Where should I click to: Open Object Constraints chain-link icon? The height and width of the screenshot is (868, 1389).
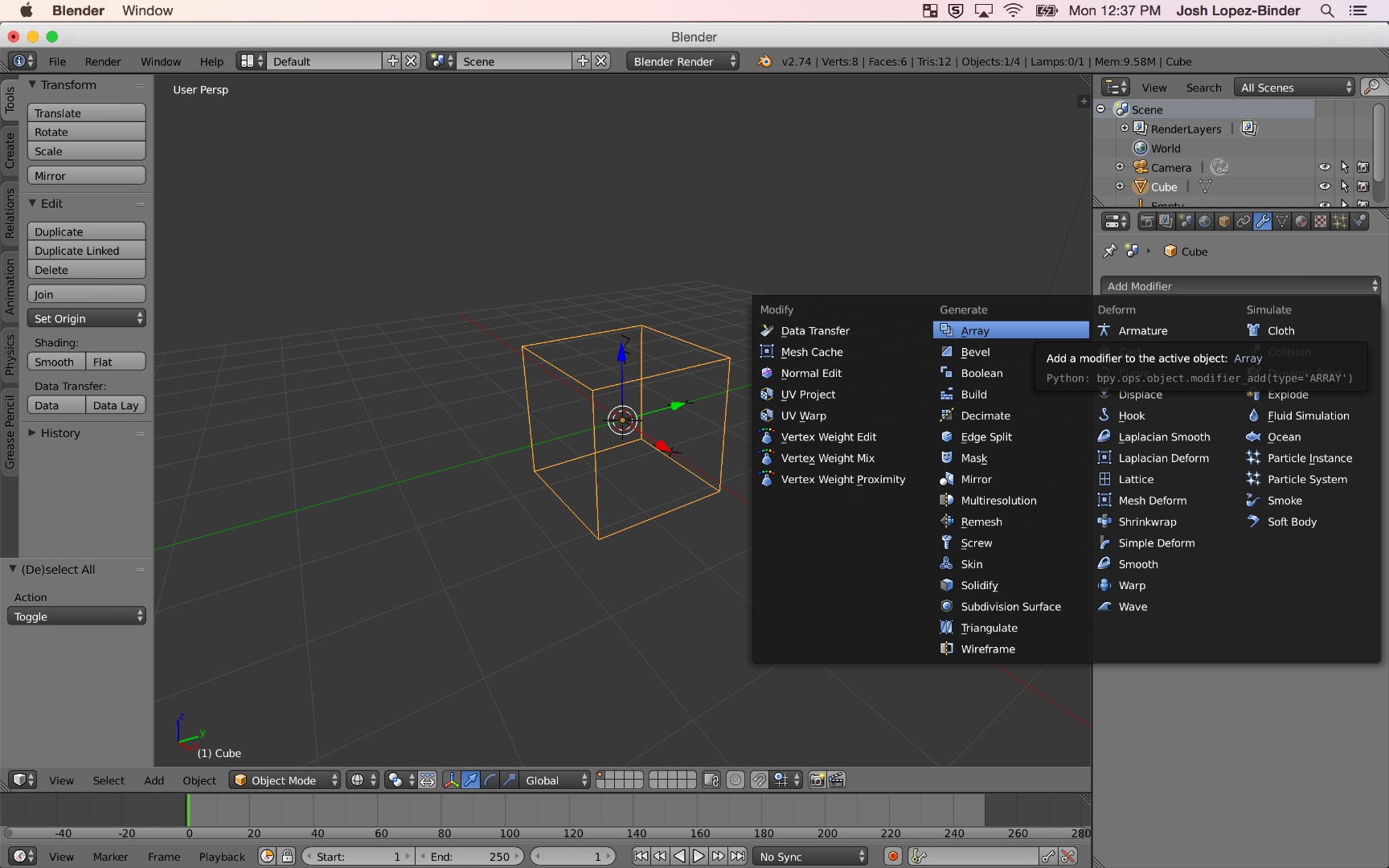1244,222
